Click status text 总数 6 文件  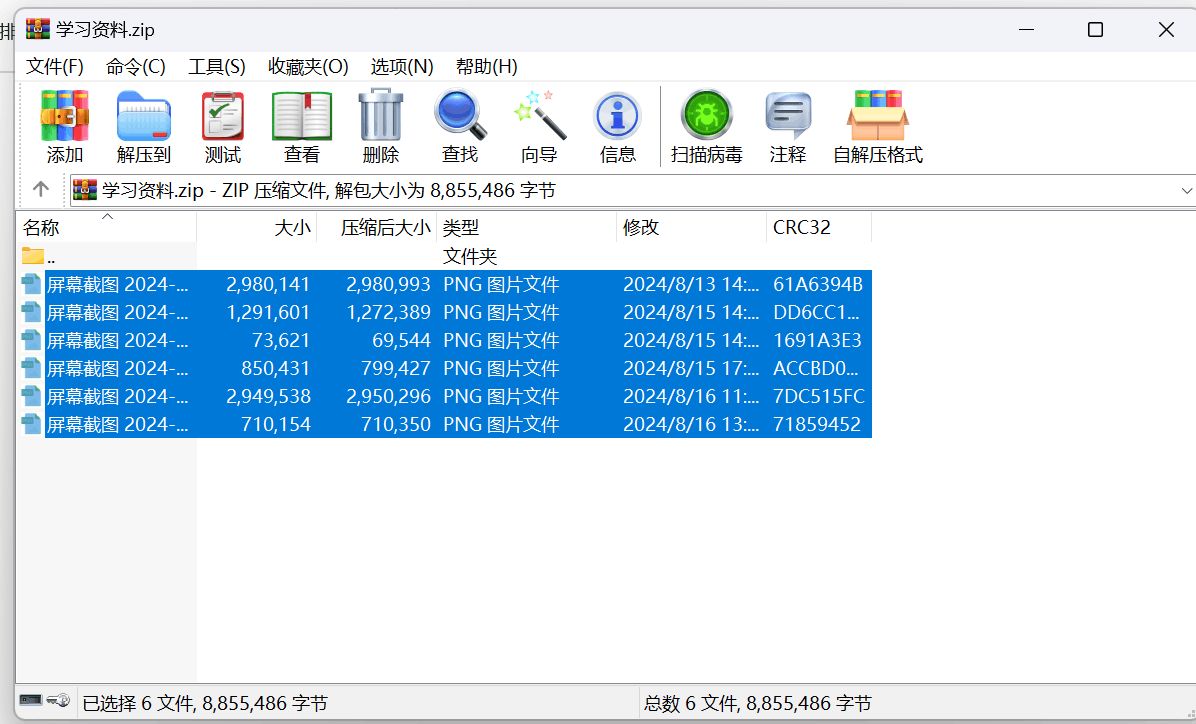(x=692, y=703)
